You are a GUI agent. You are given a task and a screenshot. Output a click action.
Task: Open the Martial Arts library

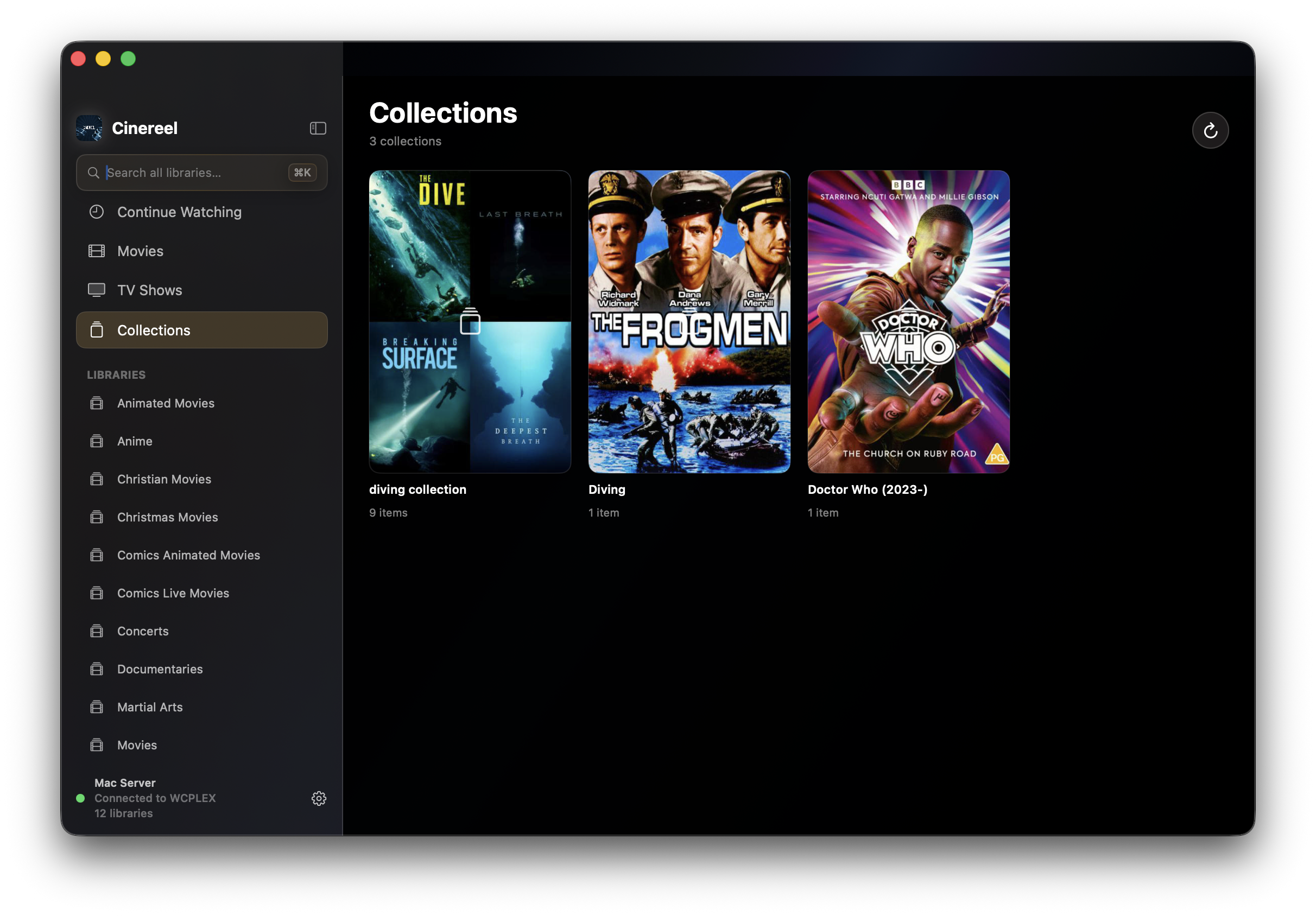coord(202,707)
